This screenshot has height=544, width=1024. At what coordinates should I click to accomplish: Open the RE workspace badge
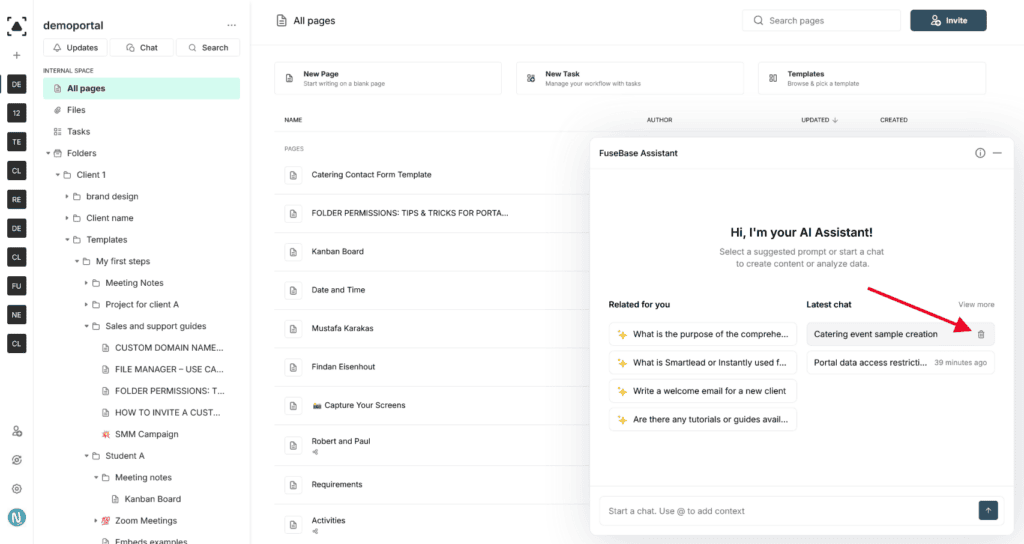pos(16,199)
